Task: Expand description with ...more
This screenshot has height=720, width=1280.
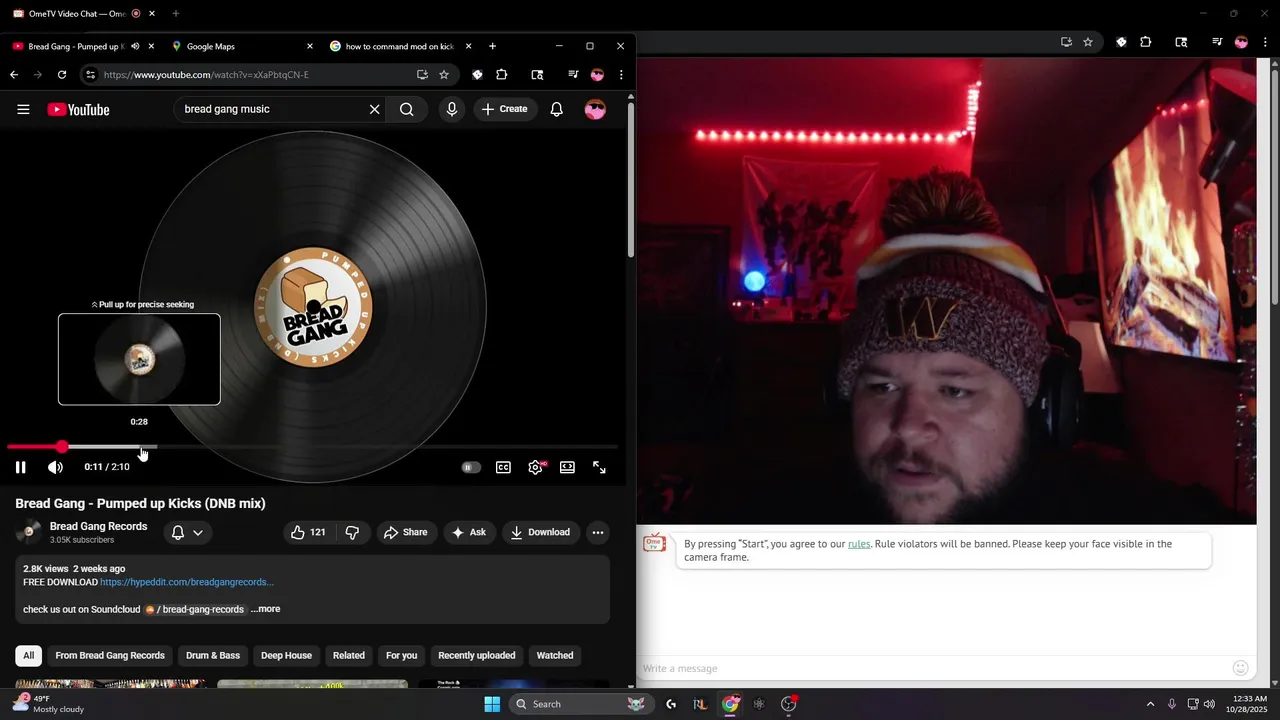Action: 265,609
